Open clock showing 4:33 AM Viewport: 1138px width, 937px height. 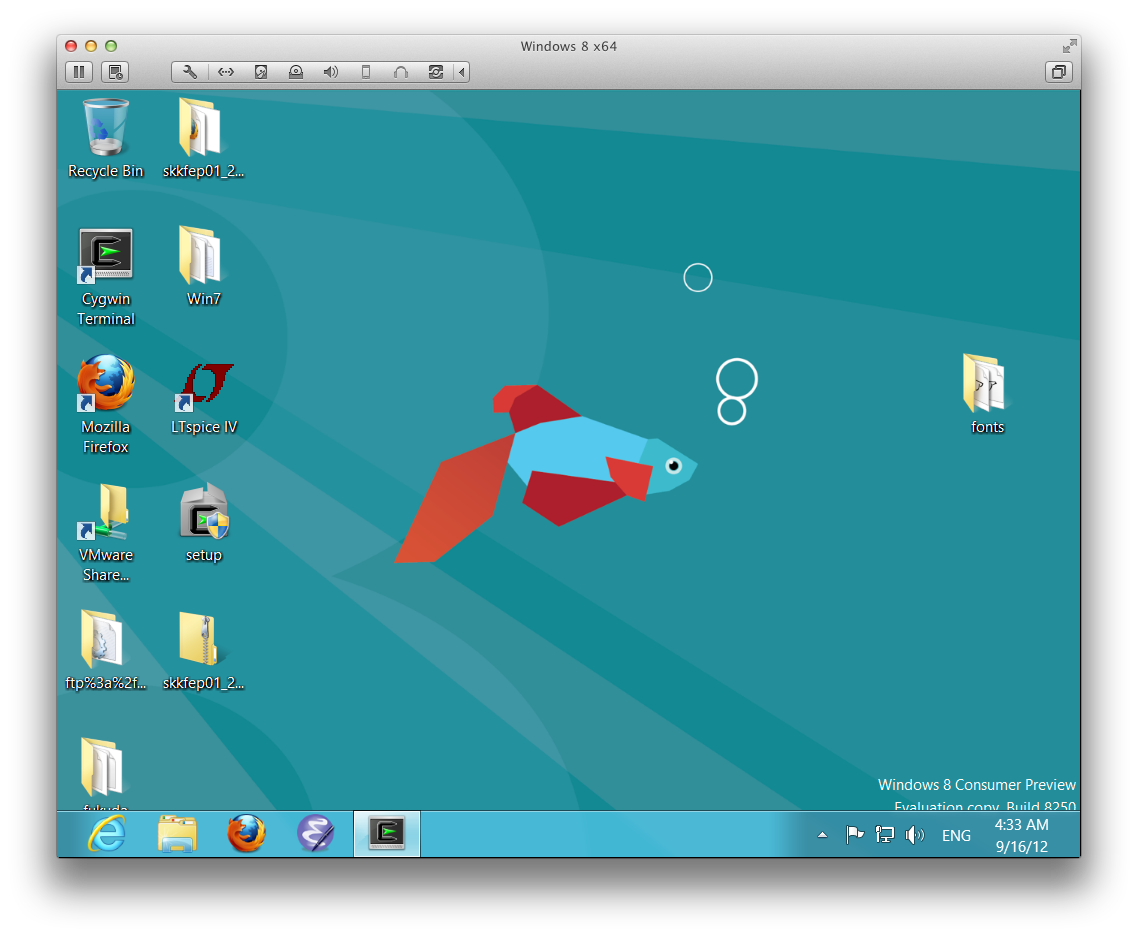(1021, 835)
